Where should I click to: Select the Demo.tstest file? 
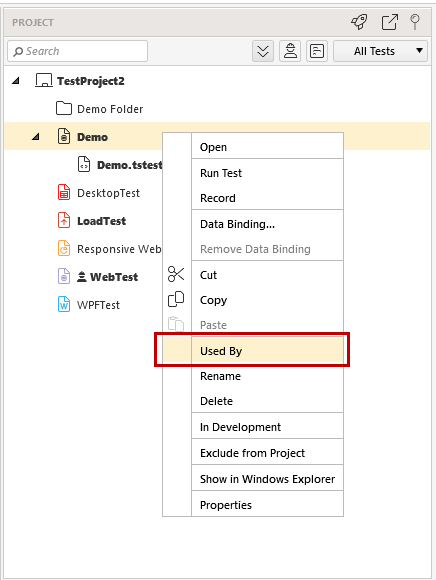coord(129,165)
